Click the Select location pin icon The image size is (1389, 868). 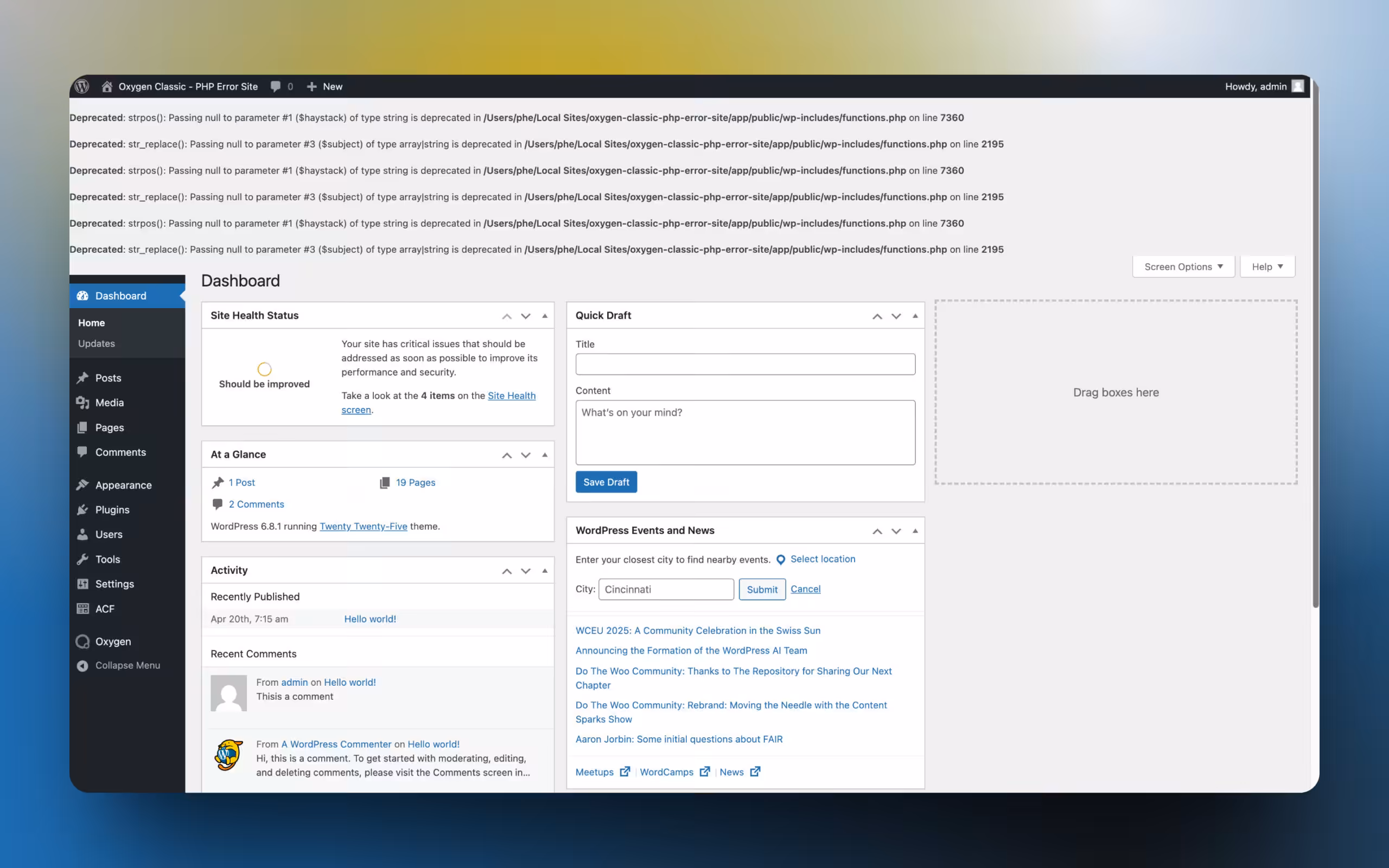[x=781, y=560]
